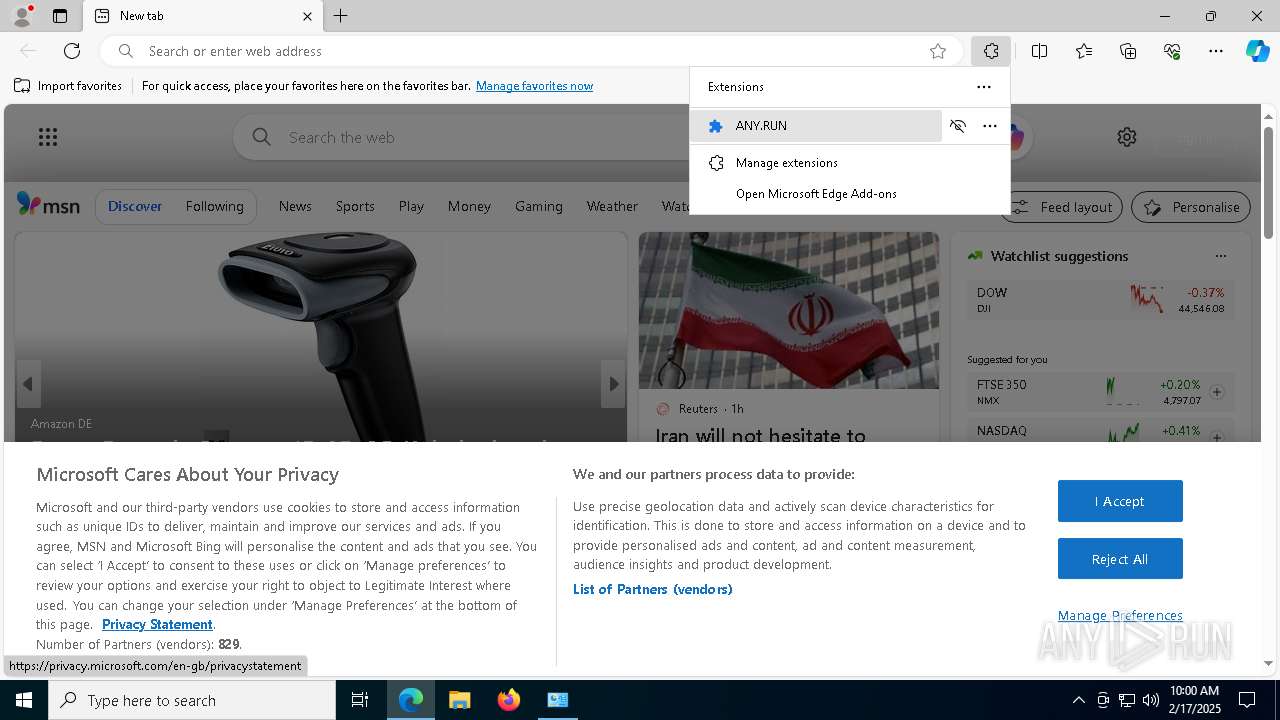
Task: Open Settings and more menu
Action: 1216,51
